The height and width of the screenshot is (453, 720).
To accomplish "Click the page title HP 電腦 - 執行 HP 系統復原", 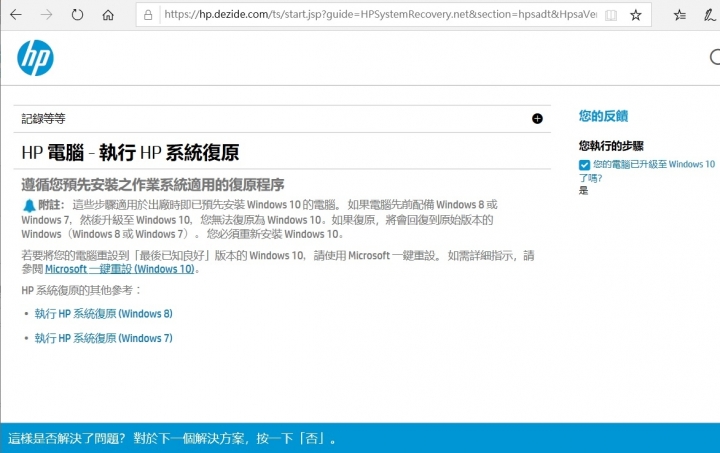I will [x=130, y=152].
